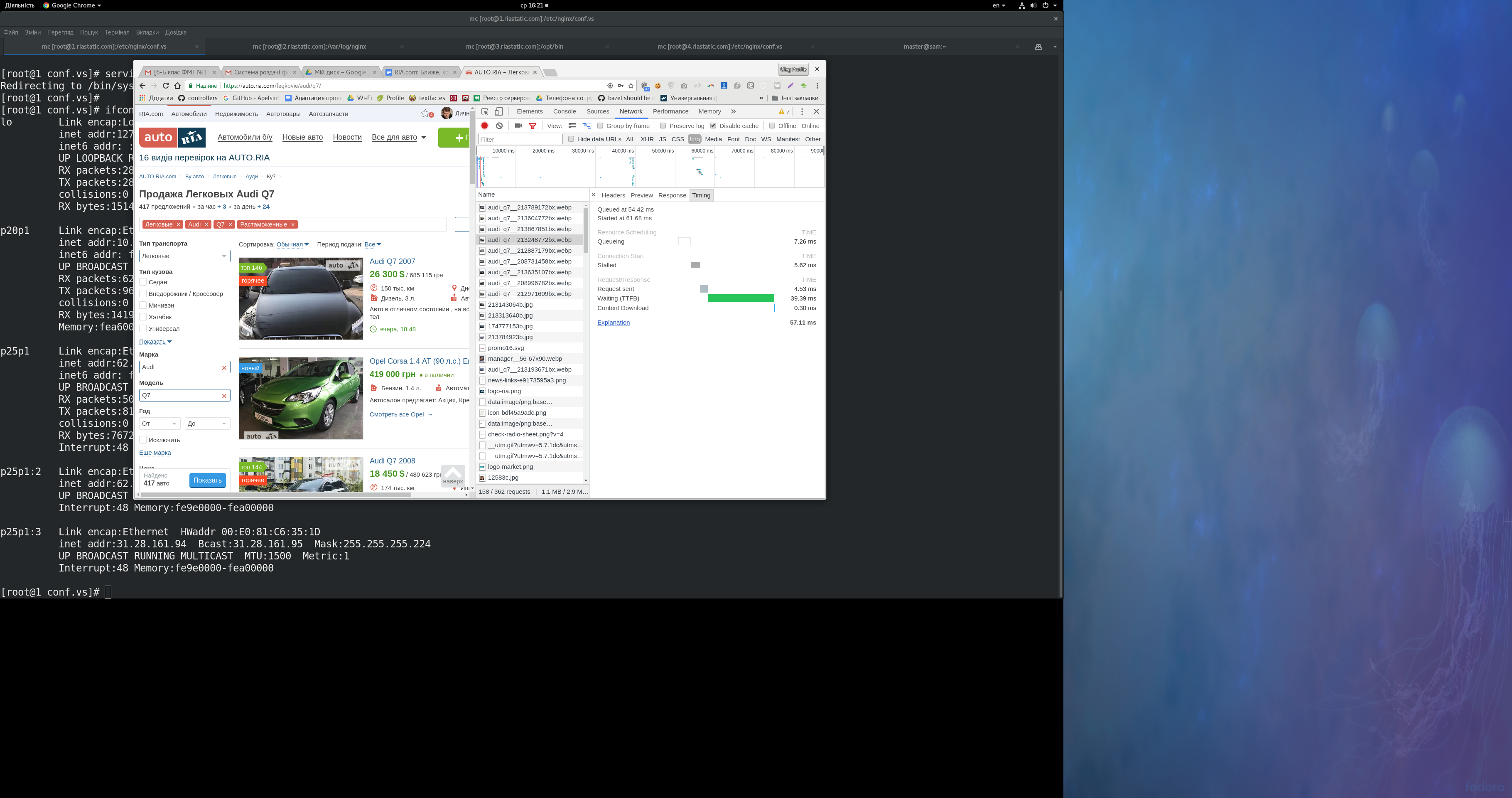Click the blue Показать button
The image size is (1512, 798).
point(207,480)
